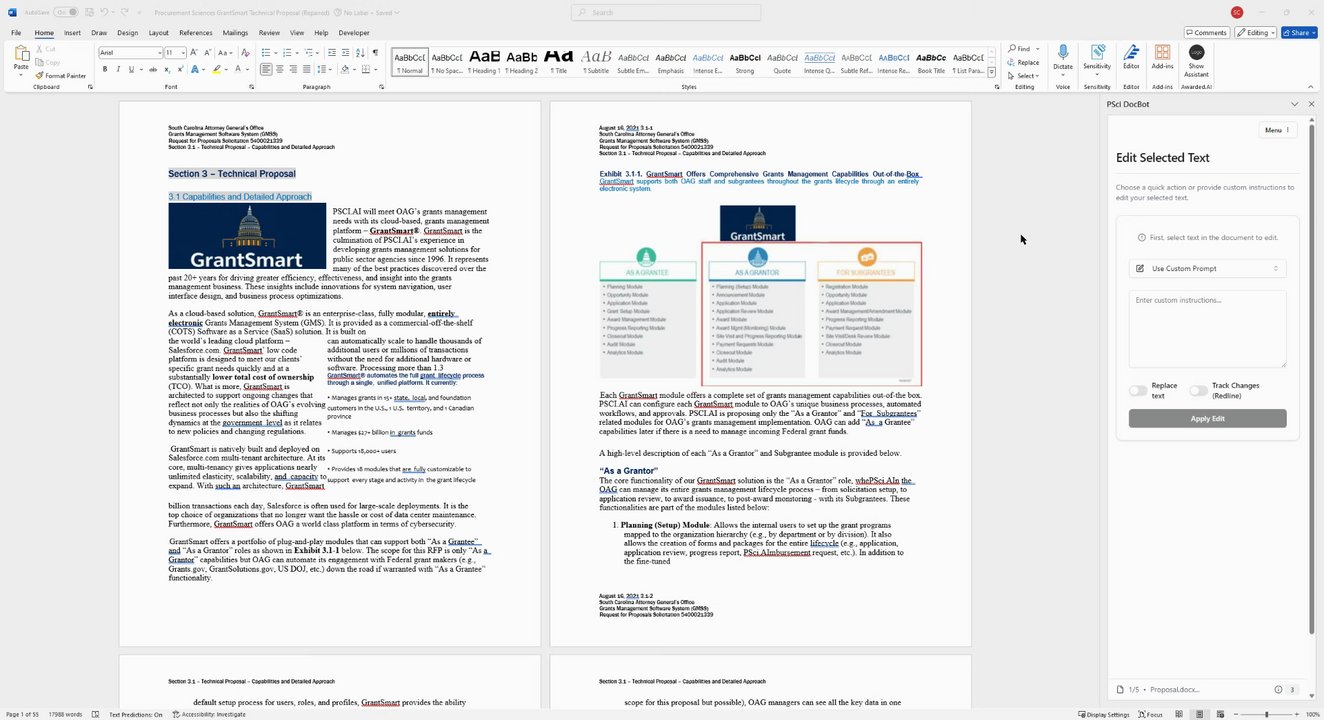Screen dimensions: 1324x720
Task: Switch to the Review tab
Action: tap(269, 32)
